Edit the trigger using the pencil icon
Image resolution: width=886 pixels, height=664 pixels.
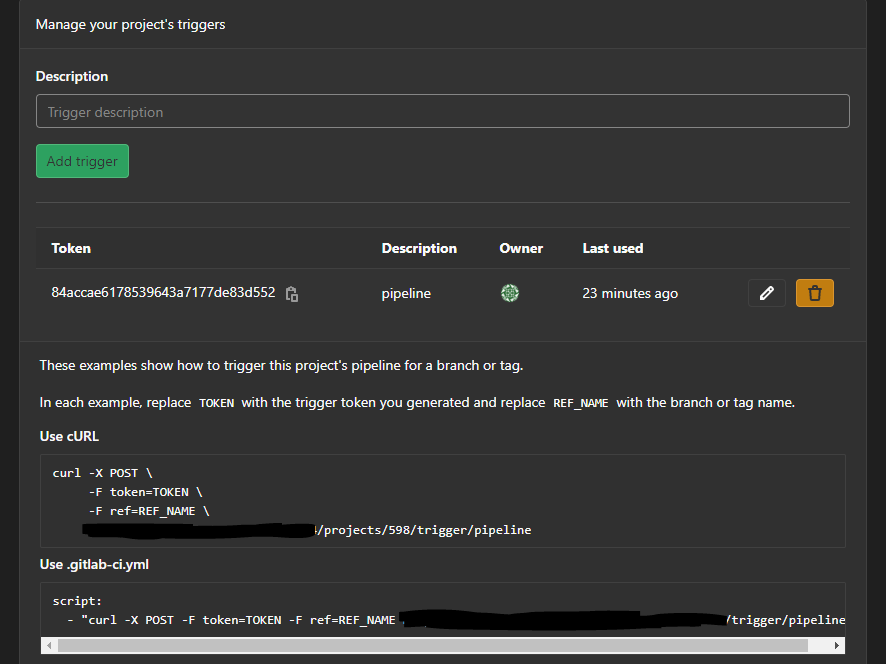point(766,292)
